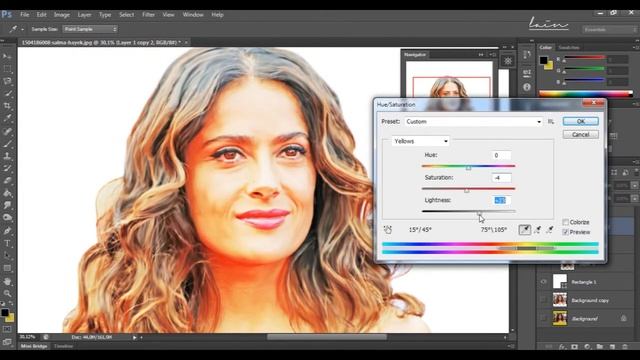
Task: Open the File menu
Action: click(24, 15)
